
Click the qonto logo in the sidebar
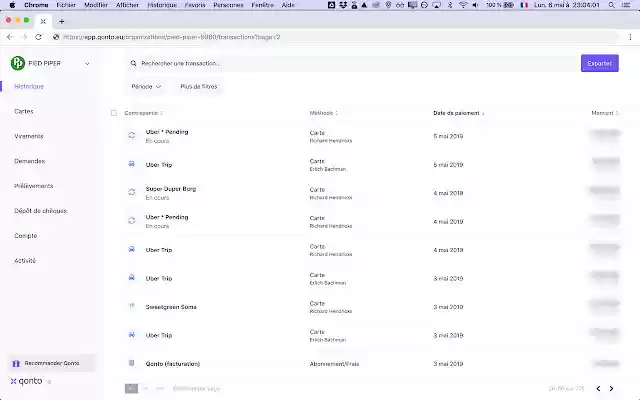tap(26, 381)
